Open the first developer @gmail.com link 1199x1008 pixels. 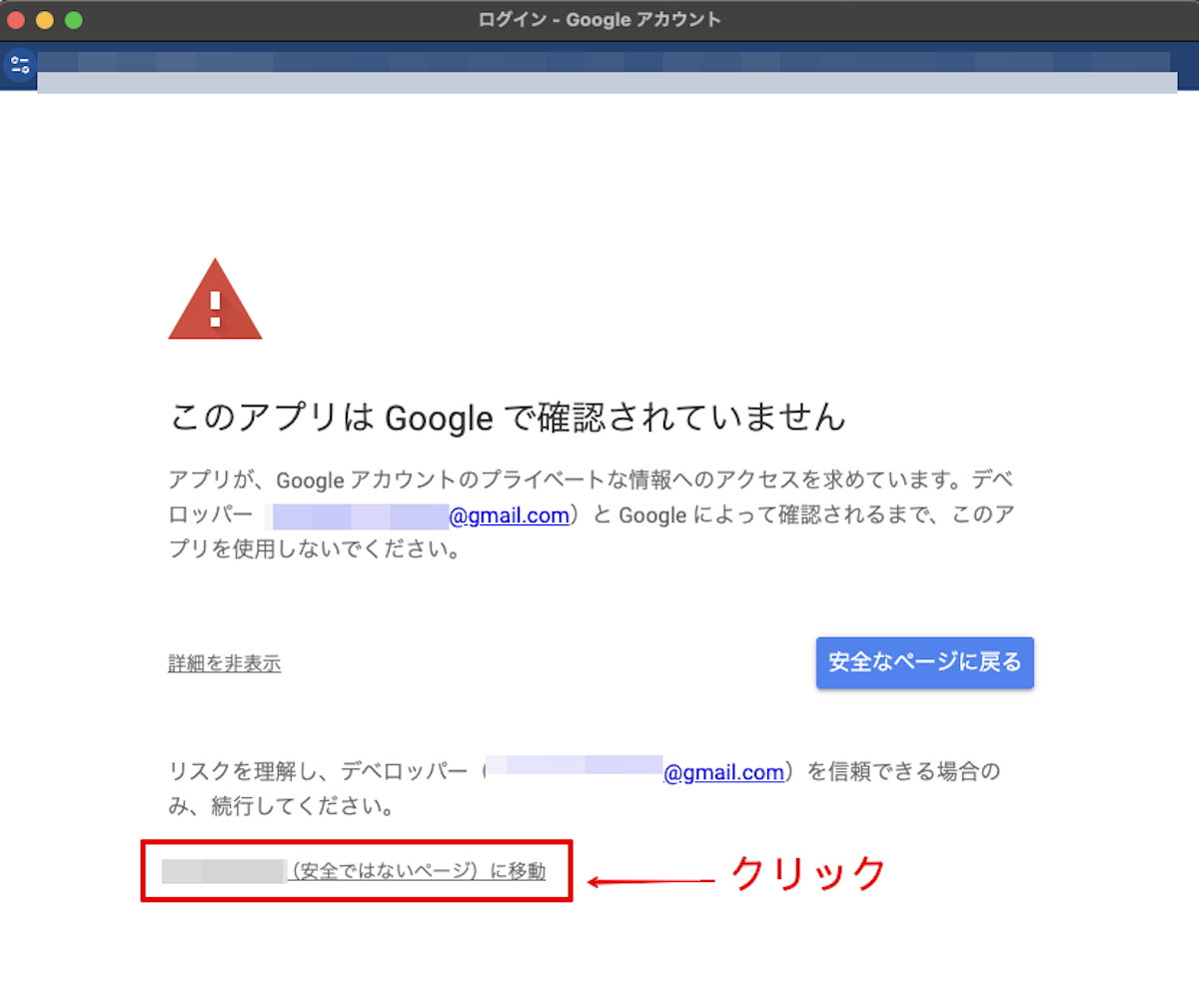[x=509, y=515]
